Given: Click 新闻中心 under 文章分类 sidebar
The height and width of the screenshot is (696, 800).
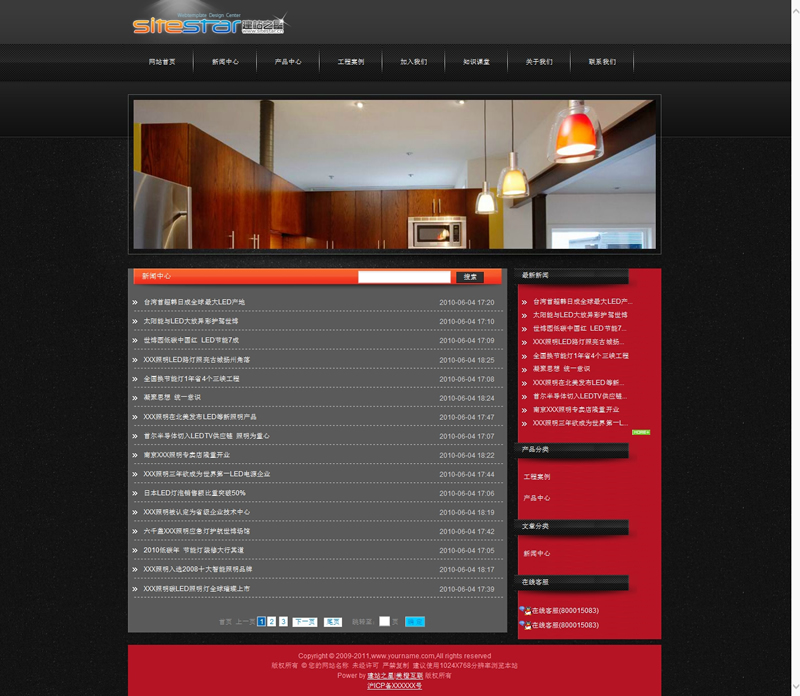Looking at the screenshot, I should [x=537, y=553].
